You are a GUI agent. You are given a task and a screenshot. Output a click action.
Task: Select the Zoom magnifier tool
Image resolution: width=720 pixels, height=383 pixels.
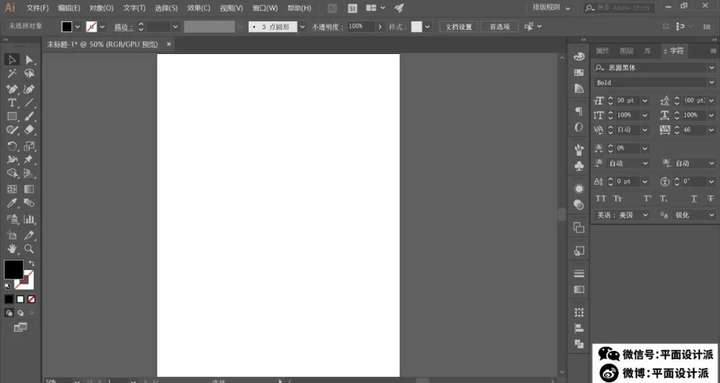(29, 249)
